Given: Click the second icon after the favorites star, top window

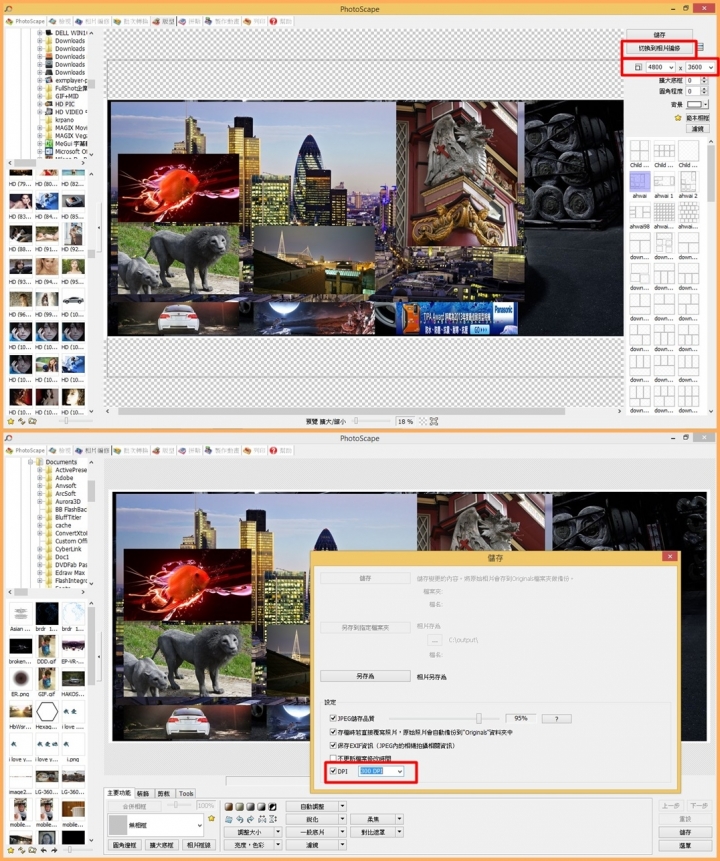Looking at the screenshot, I should (x=21, y=421).
